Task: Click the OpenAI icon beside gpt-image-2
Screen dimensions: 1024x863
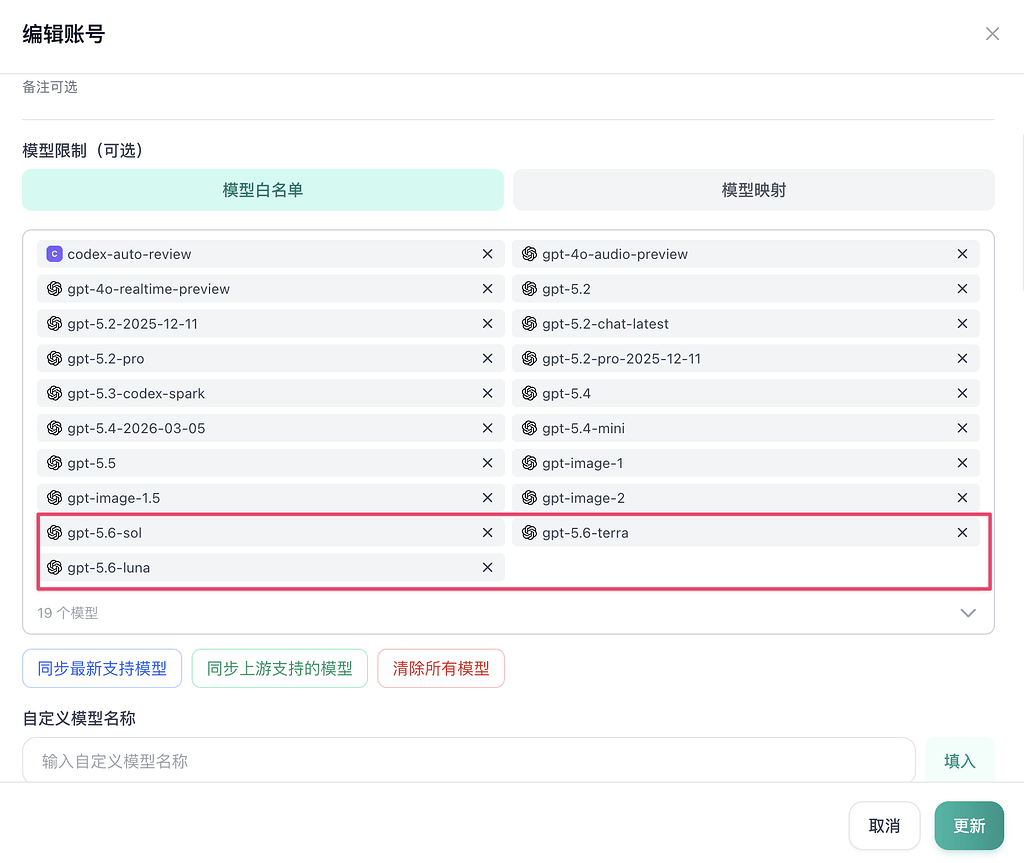Action: [x=530, y=498]
